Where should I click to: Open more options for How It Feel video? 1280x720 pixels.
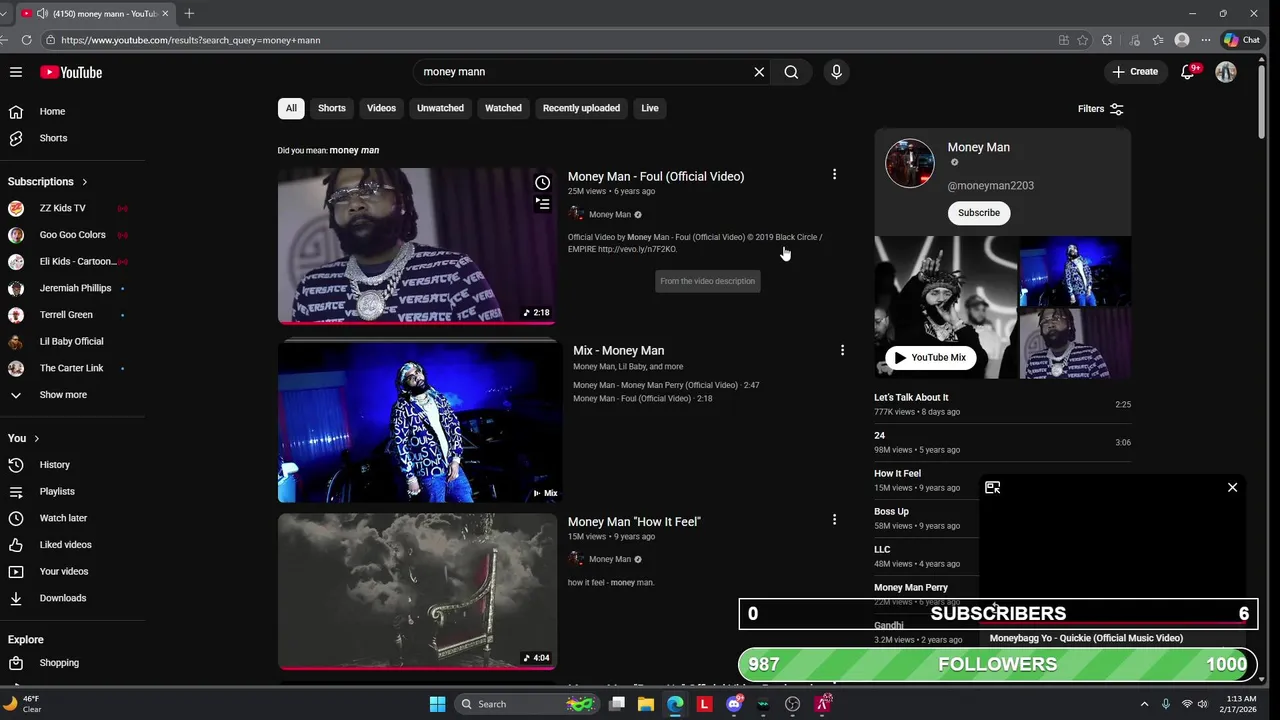click(x=834, y=519)
